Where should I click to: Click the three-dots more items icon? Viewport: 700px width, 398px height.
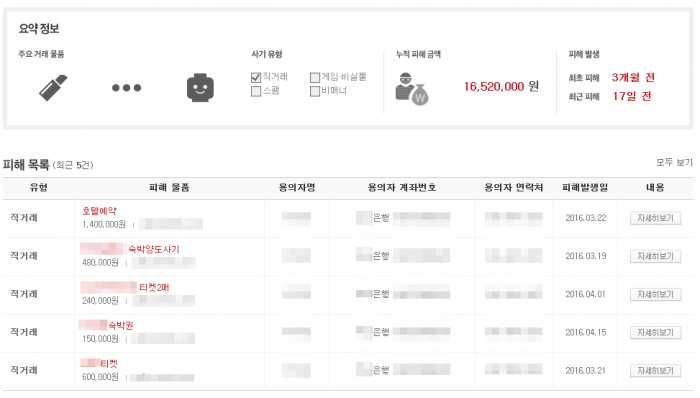tap(126, 88)
